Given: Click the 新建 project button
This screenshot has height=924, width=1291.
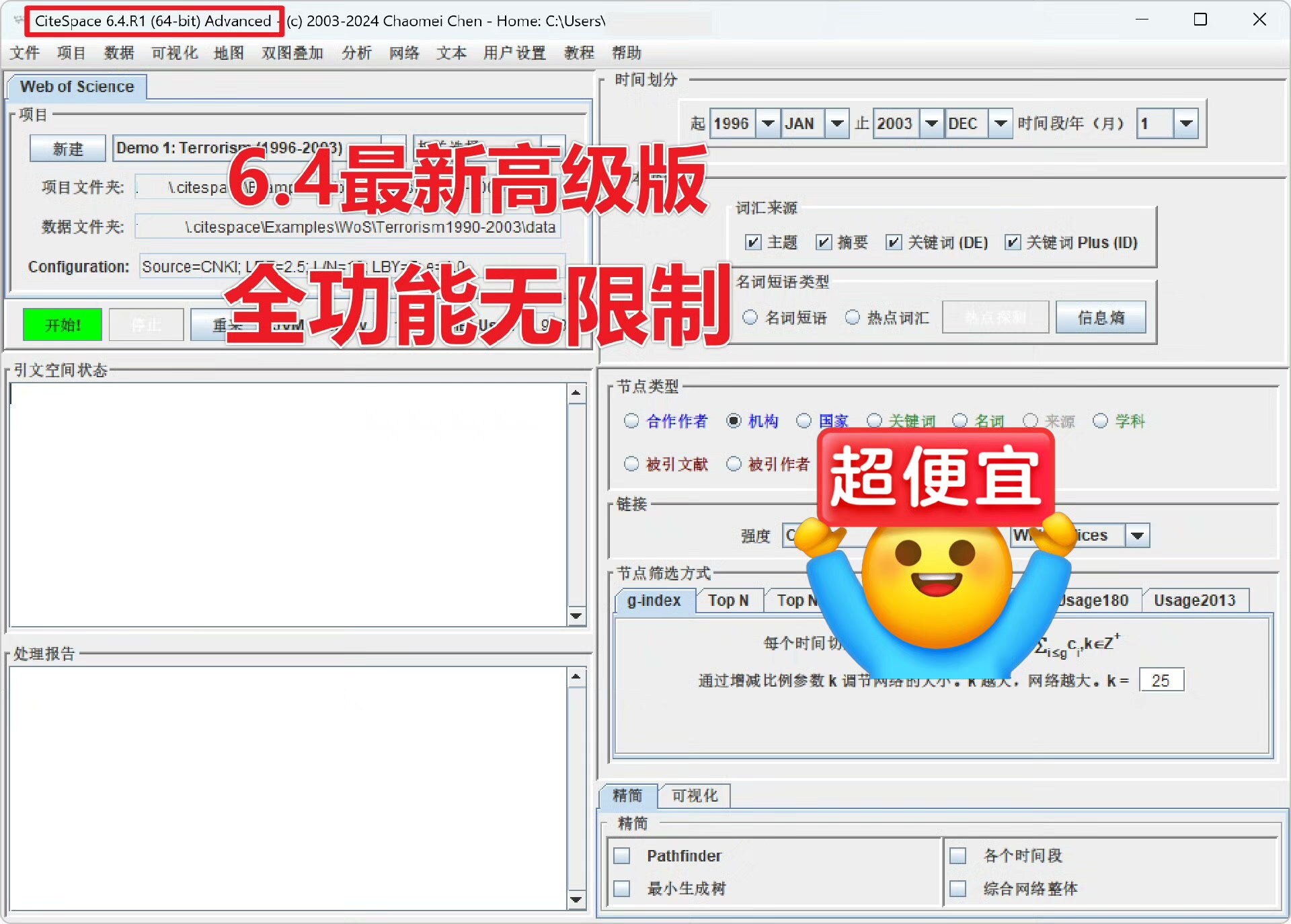Looking at the screenshot, I should pos(68,148).
